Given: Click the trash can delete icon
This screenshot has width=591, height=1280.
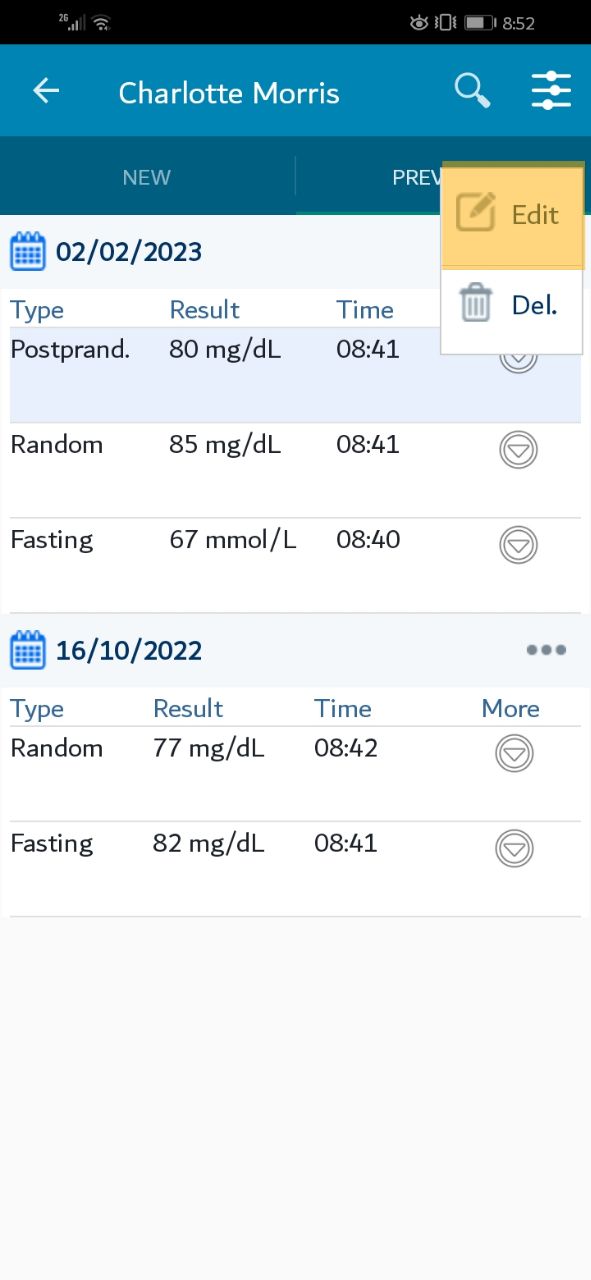Looking at the screenshot, I should click(x=476, y=302).
